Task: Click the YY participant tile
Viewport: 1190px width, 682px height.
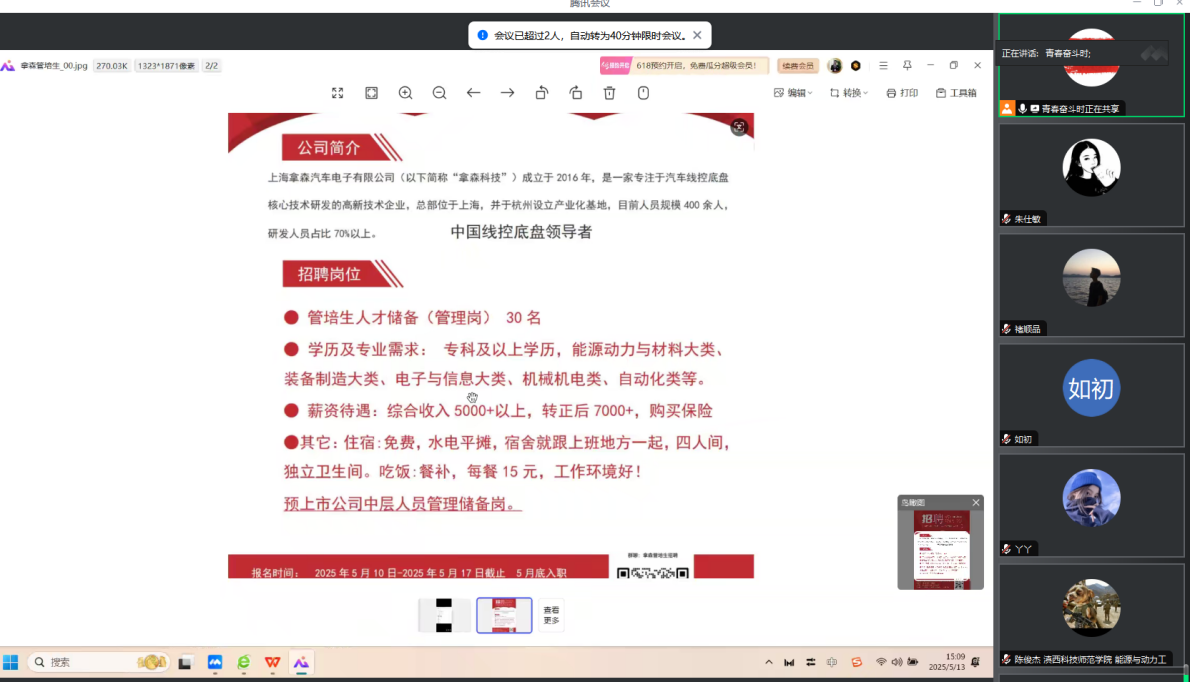Action: pyautogui.click(x=1091, y=505)
